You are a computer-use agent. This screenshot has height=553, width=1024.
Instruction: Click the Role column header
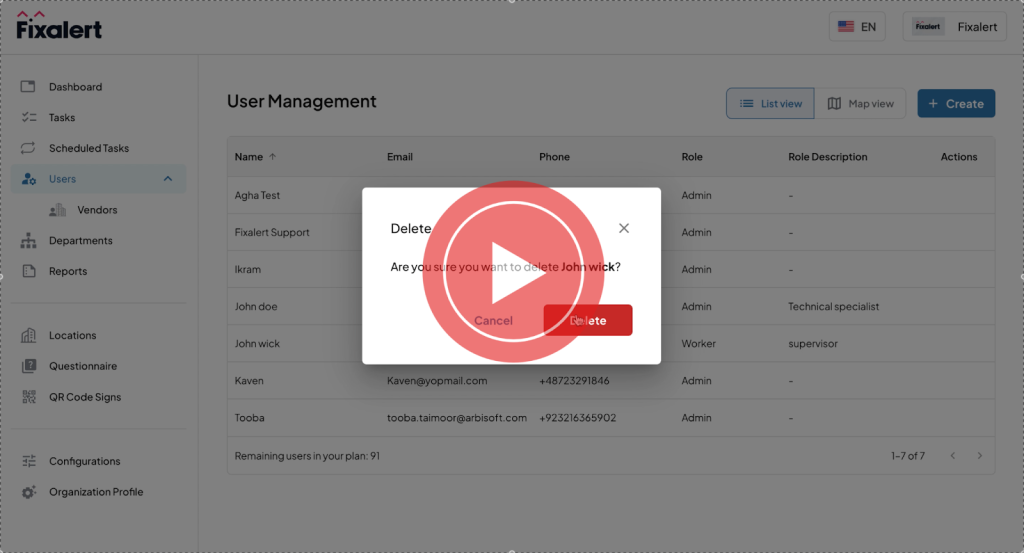692,157
